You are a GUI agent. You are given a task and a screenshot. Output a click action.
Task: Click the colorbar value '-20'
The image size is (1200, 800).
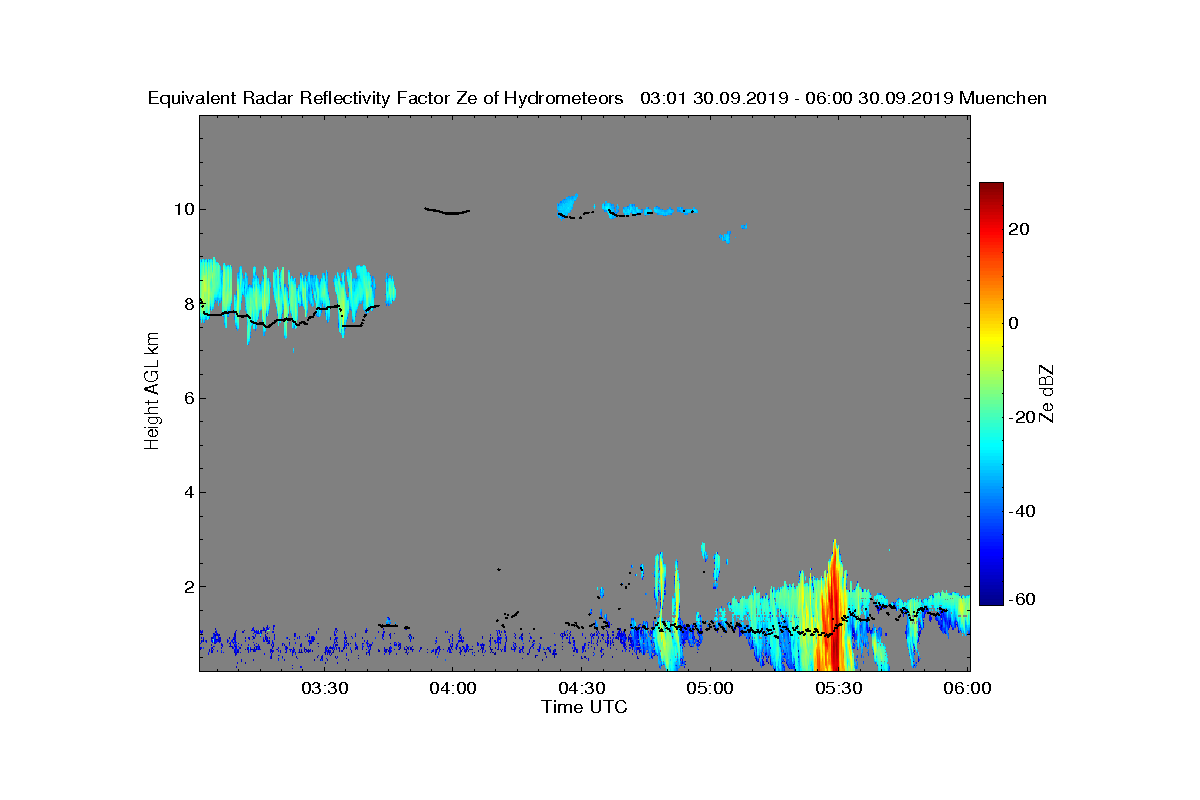pyautogui.click(x=1023, y=417)
